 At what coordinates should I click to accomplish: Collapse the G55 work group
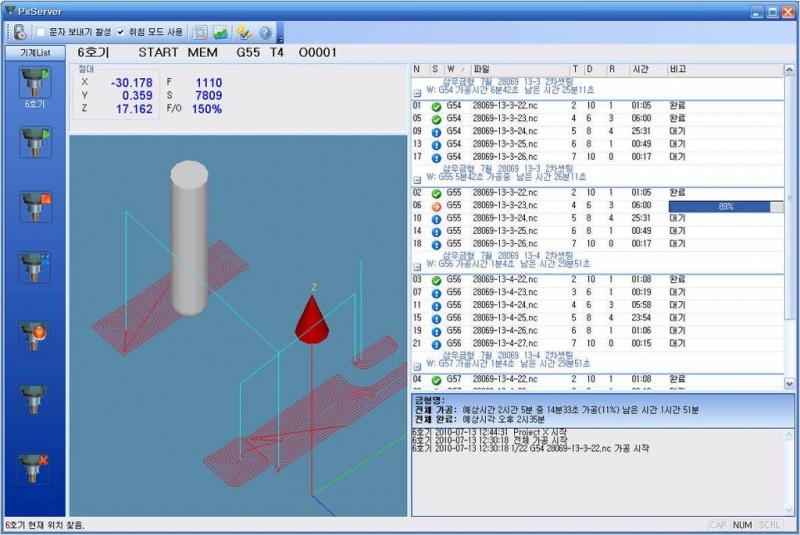click(417, 178)
